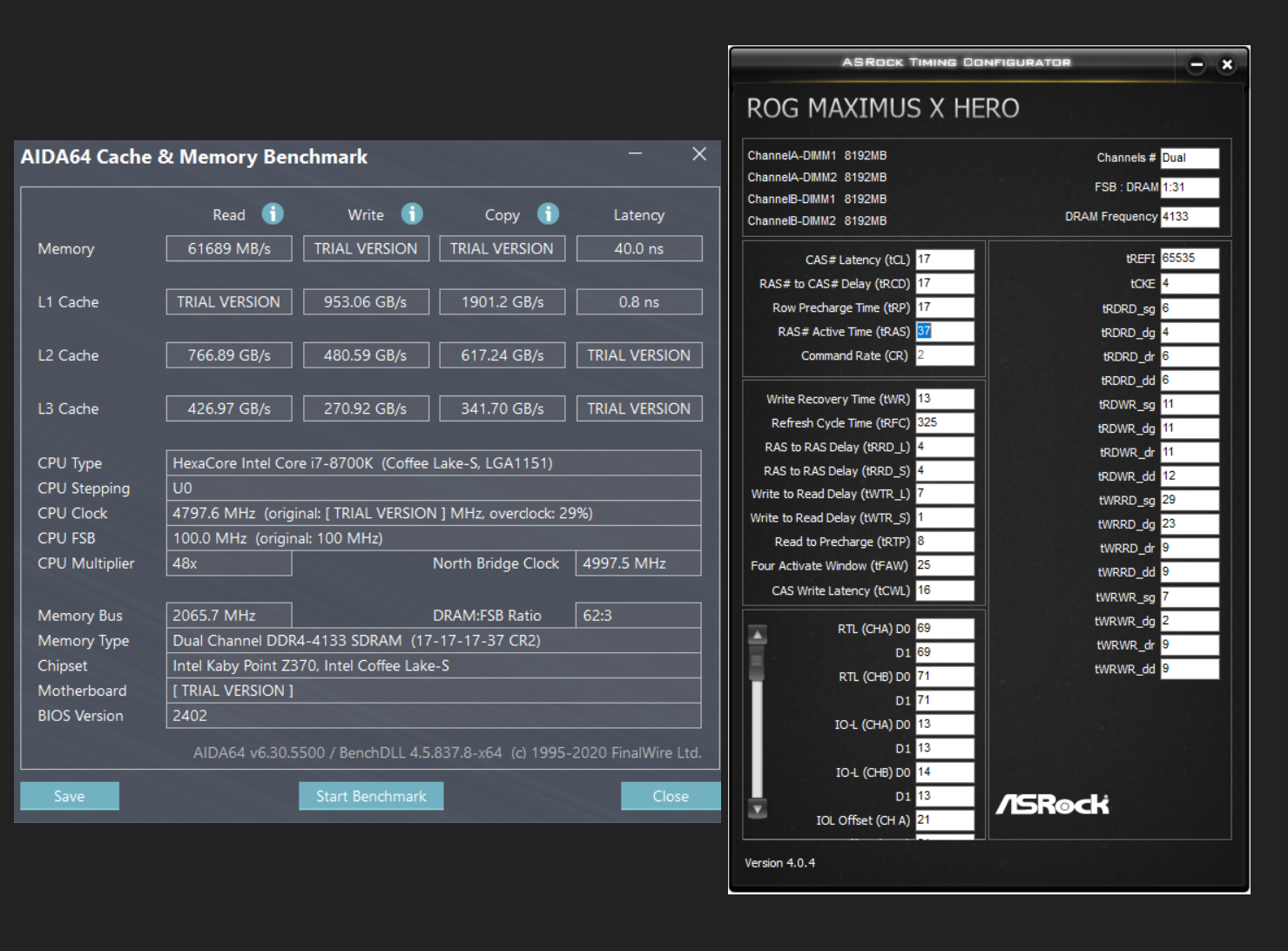Click the DRAM Frequency field
This screenshot has width=1288, height=951.
(1190, 217)
